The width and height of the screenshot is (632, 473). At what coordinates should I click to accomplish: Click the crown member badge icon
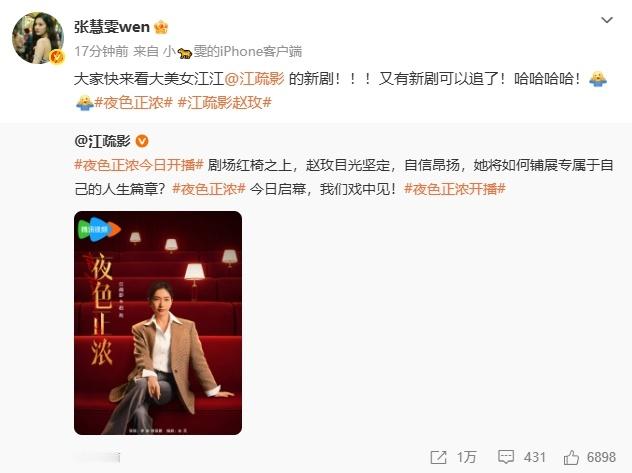(x=161, y=27)
